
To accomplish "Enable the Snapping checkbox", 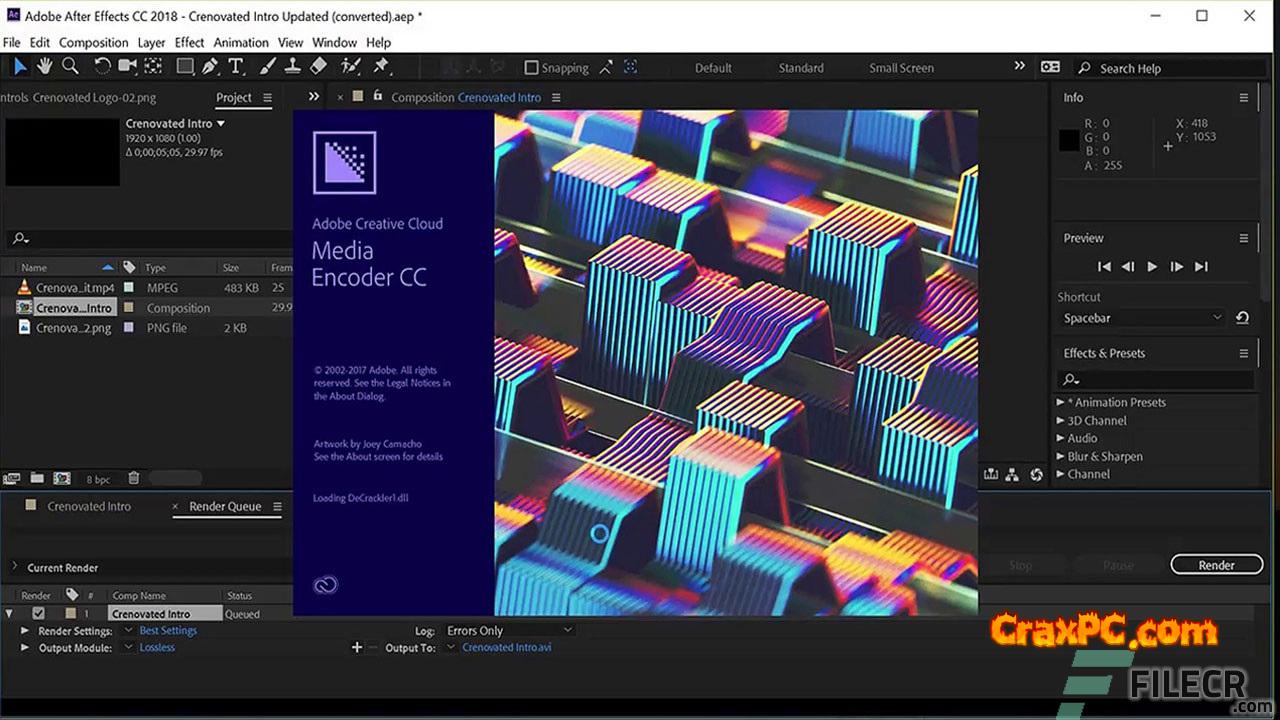I will pos(532,68).
